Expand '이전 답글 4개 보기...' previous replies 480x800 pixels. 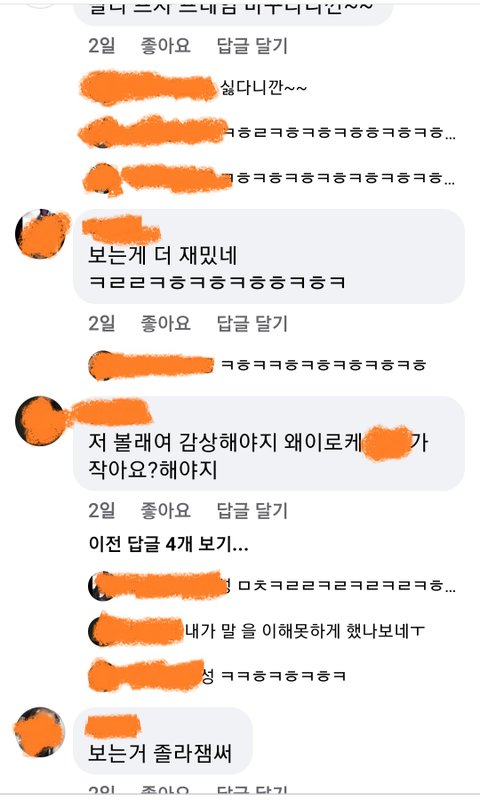click(x=168, y=544)
